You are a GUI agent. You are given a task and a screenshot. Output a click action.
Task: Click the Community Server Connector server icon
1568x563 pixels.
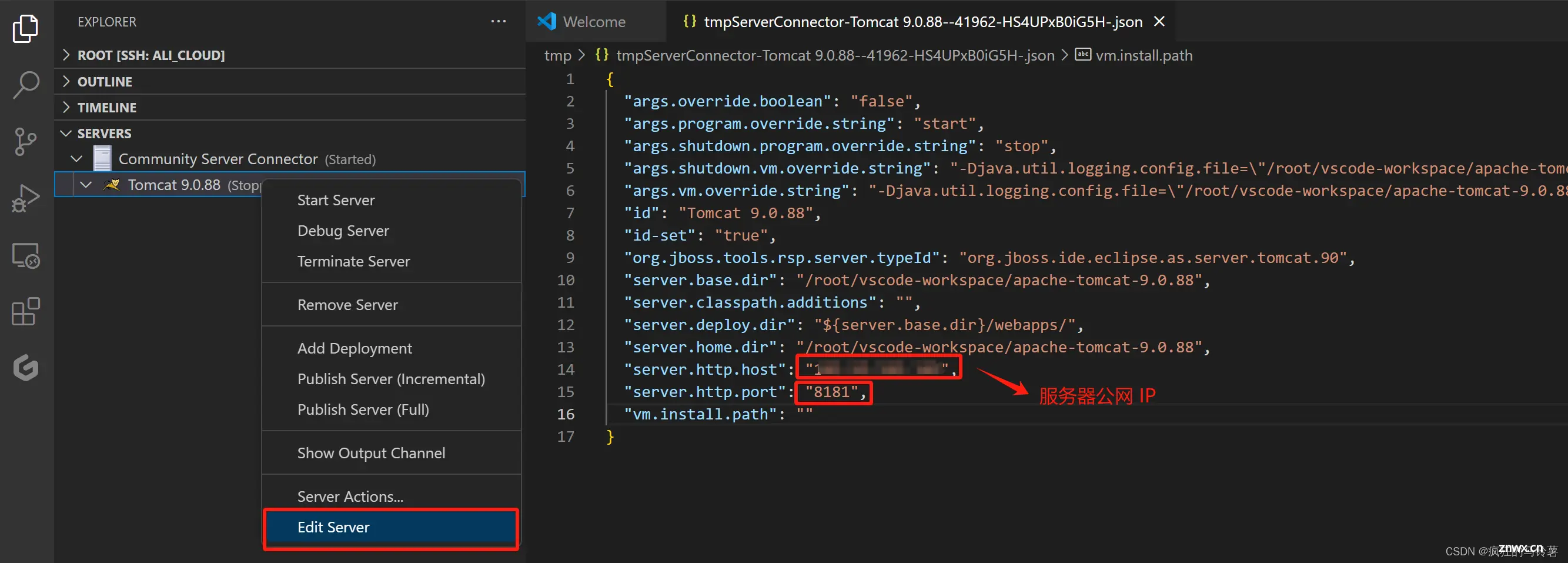(102, 158)
